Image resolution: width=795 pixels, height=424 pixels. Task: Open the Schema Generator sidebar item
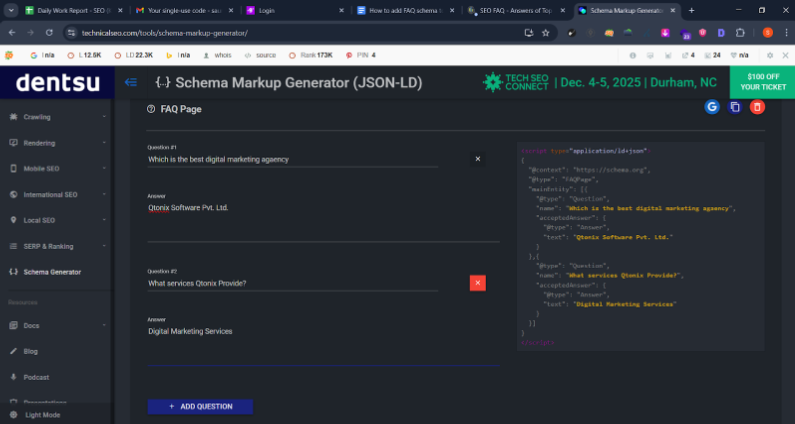(54, 272)
